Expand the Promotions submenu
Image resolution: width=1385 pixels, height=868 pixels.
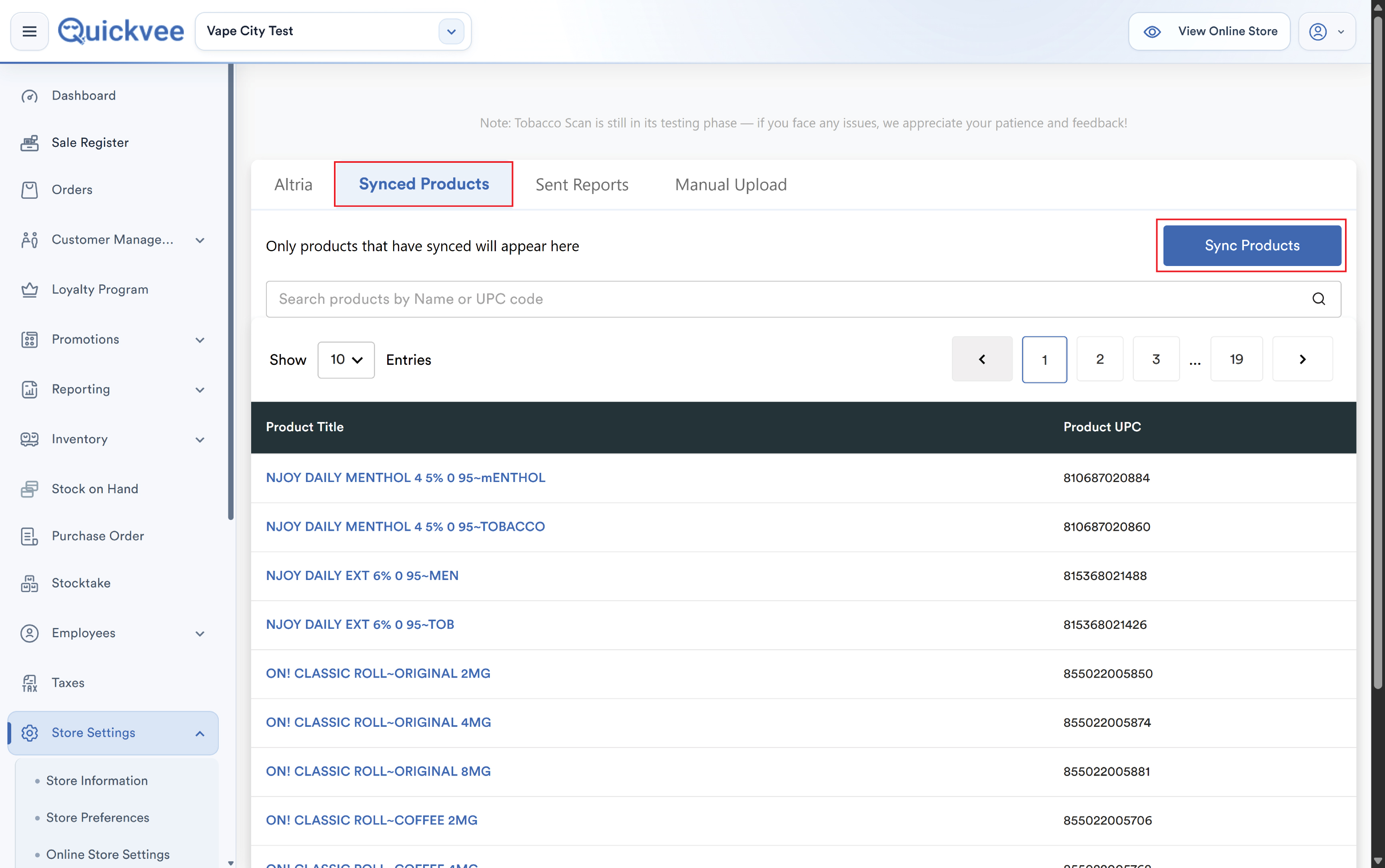point(200,340)
